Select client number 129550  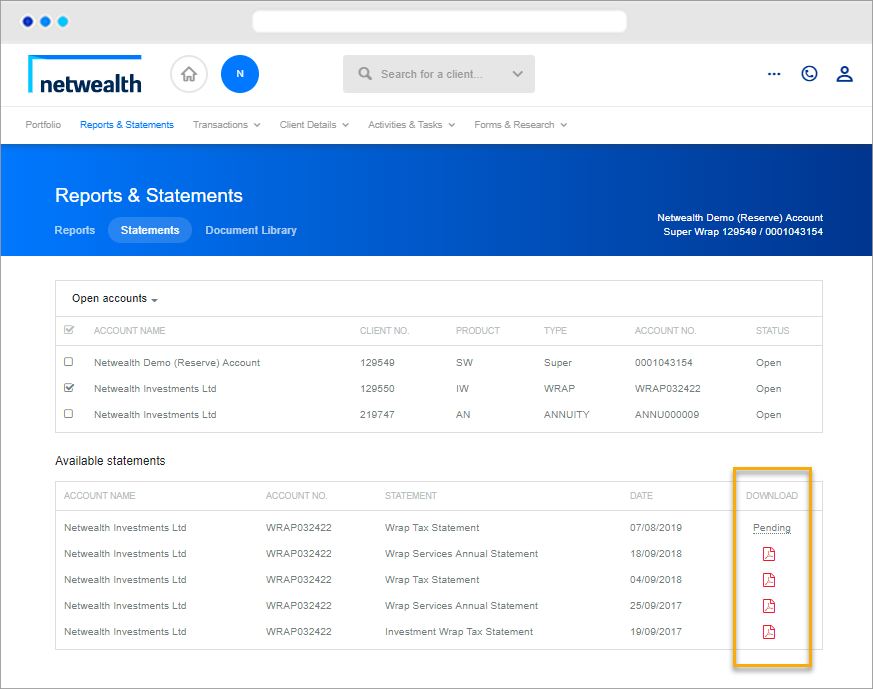[x=377, y=388]
